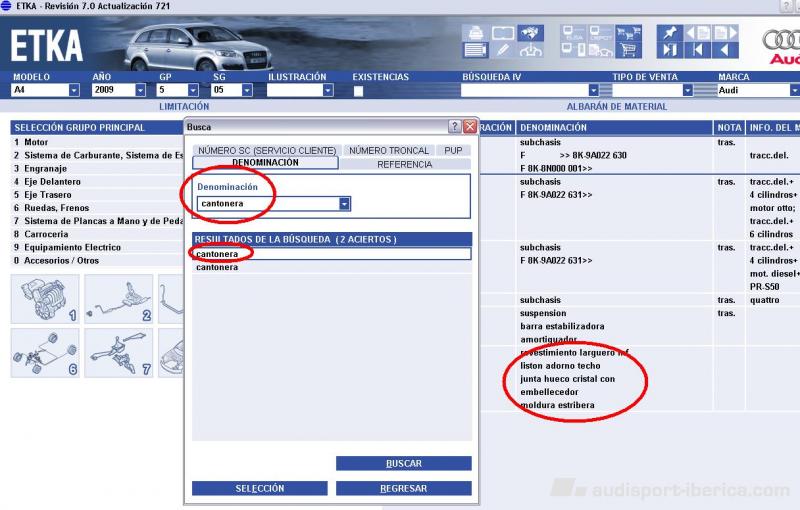Click the Busca dialog help question mark

click(454, 126)
